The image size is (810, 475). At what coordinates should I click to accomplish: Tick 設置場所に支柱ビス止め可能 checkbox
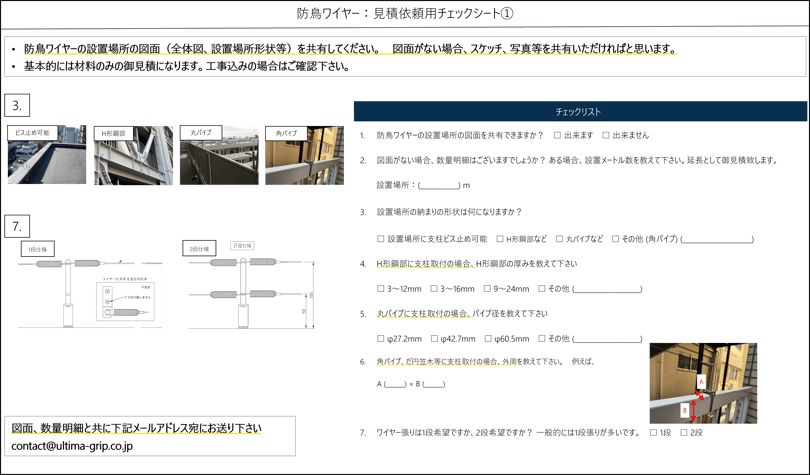tap(381, 239)
